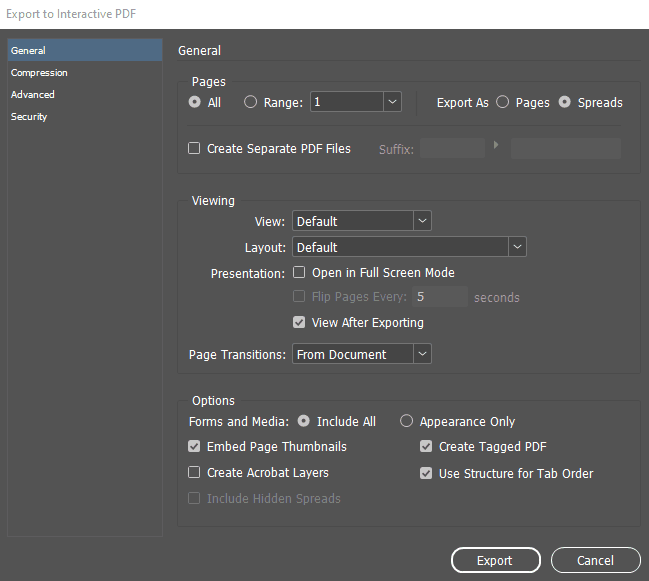The image size is (649, 581).
Task: Click the 'Options' section label
Action: coord(213,401)
